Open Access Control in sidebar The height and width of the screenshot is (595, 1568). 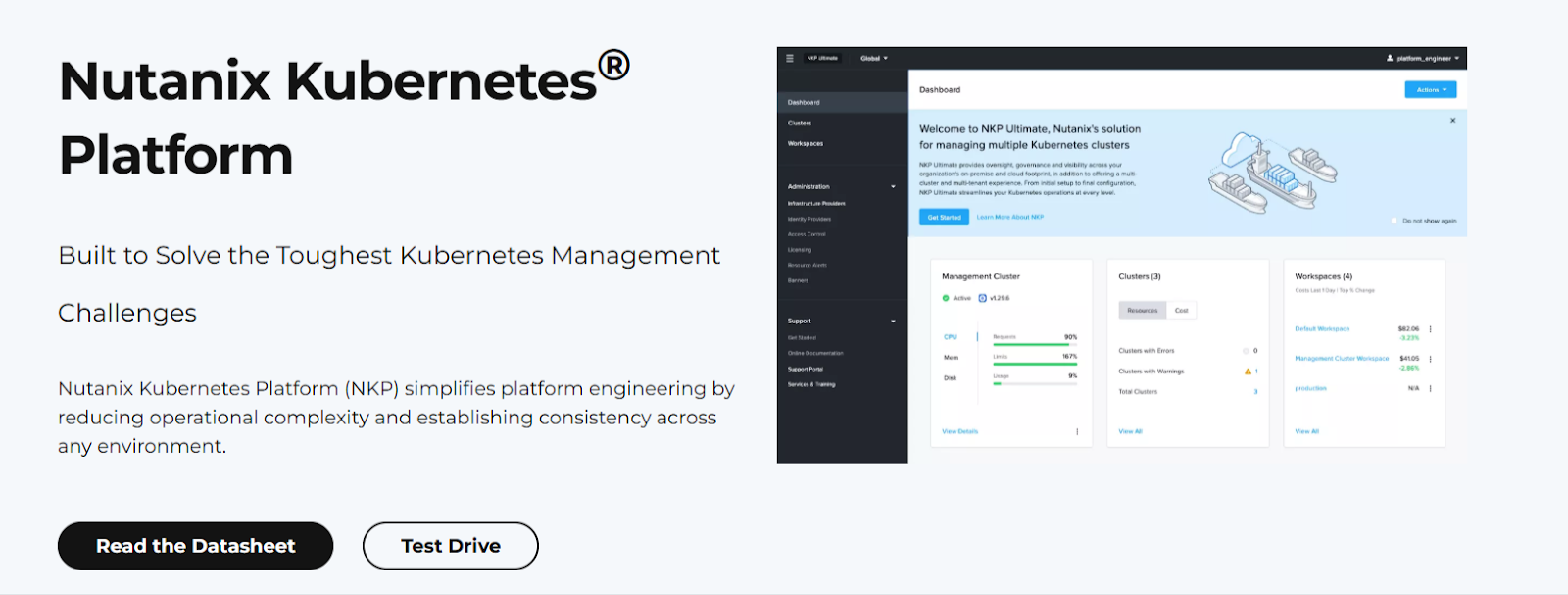pos(807,234)
